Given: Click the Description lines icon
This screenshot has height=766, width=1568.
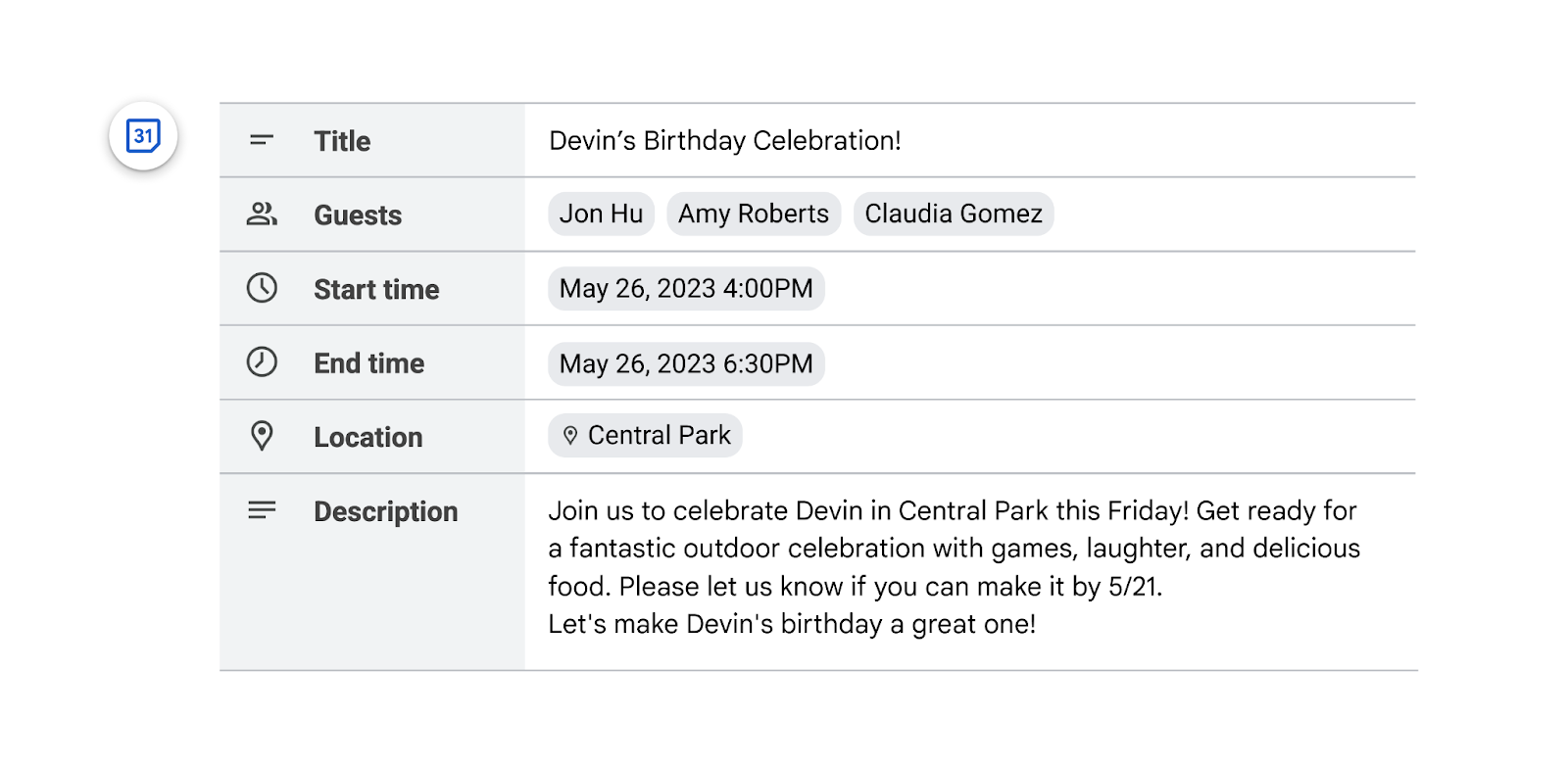Looking at the screenshot, I should 262,510.
